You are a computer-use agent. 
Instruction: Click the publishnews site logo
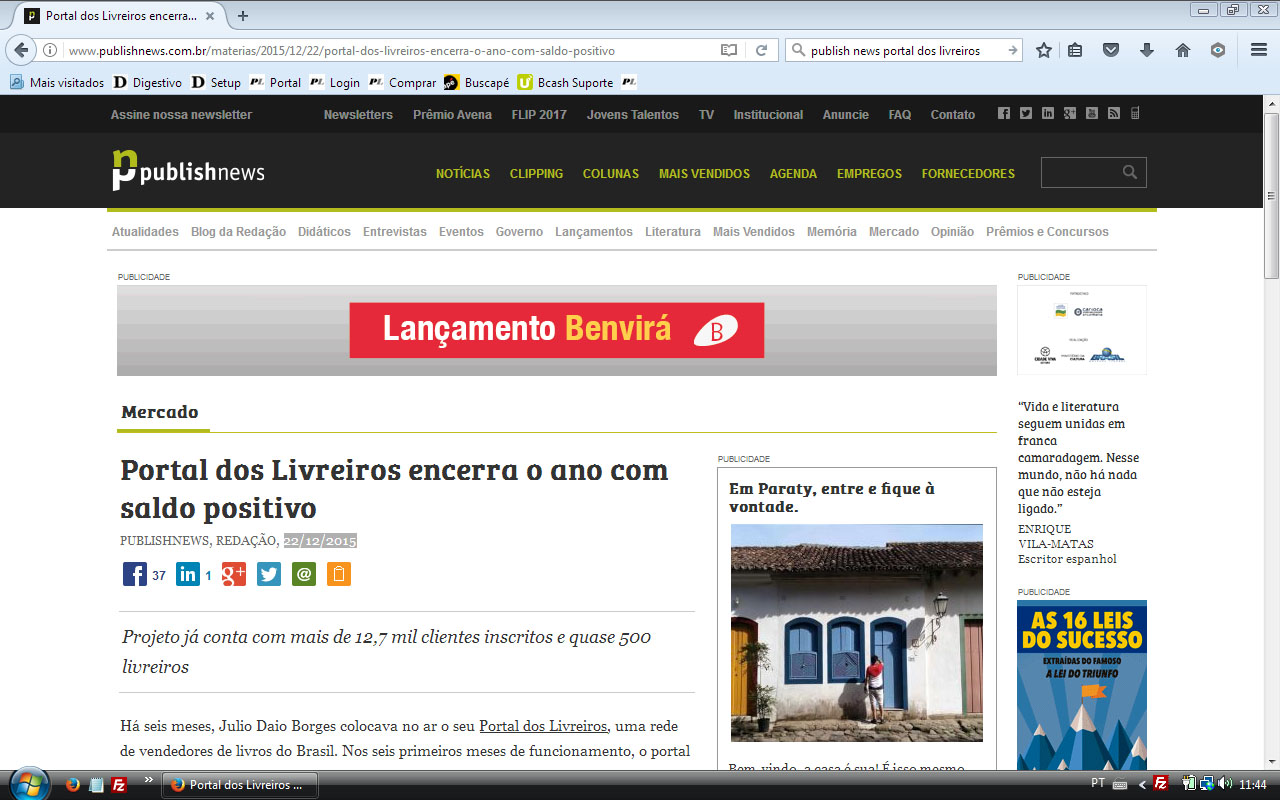click(188, 170)
